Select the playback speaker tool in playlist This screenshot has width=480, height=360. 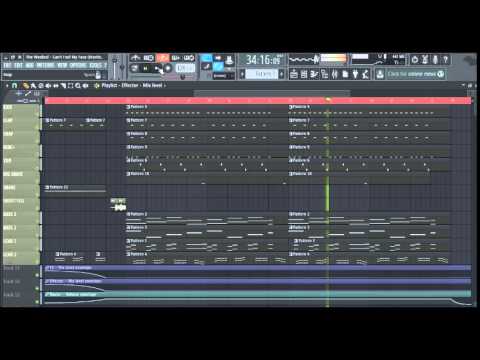tap(85, 85)
